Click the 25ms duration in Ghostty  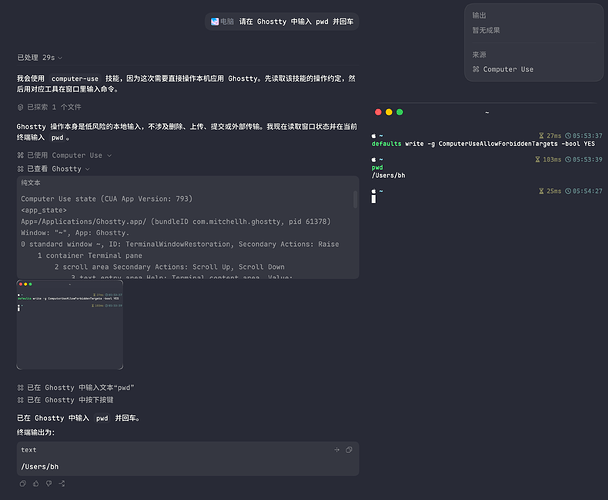tap(554, 191)
